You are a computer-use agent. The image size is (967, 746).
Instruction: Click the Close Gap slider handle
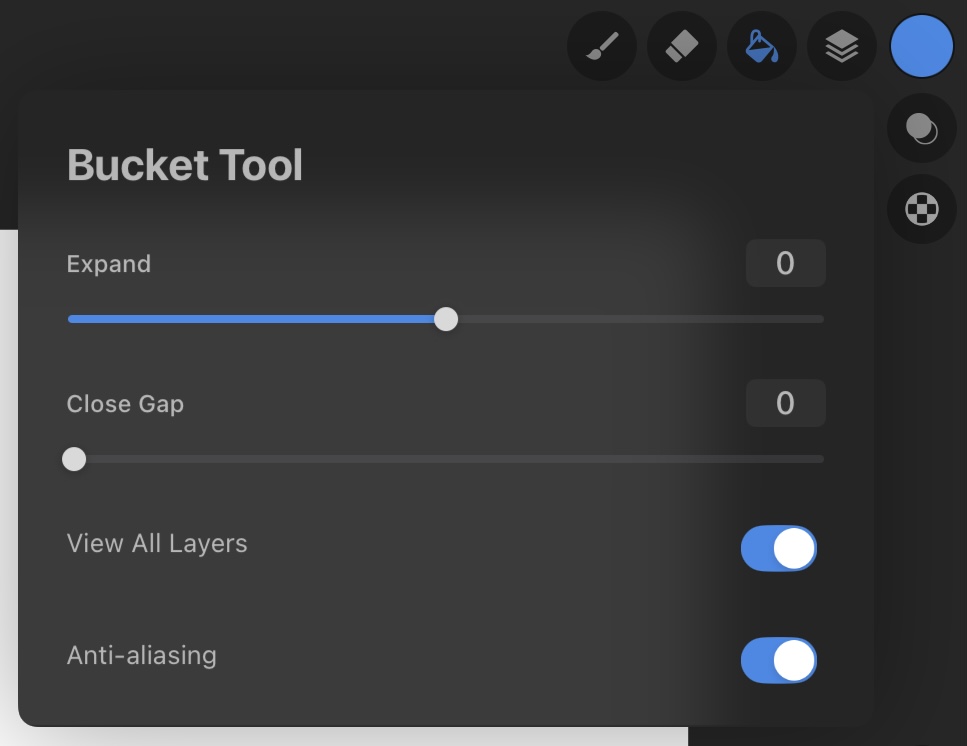point(74,459)
